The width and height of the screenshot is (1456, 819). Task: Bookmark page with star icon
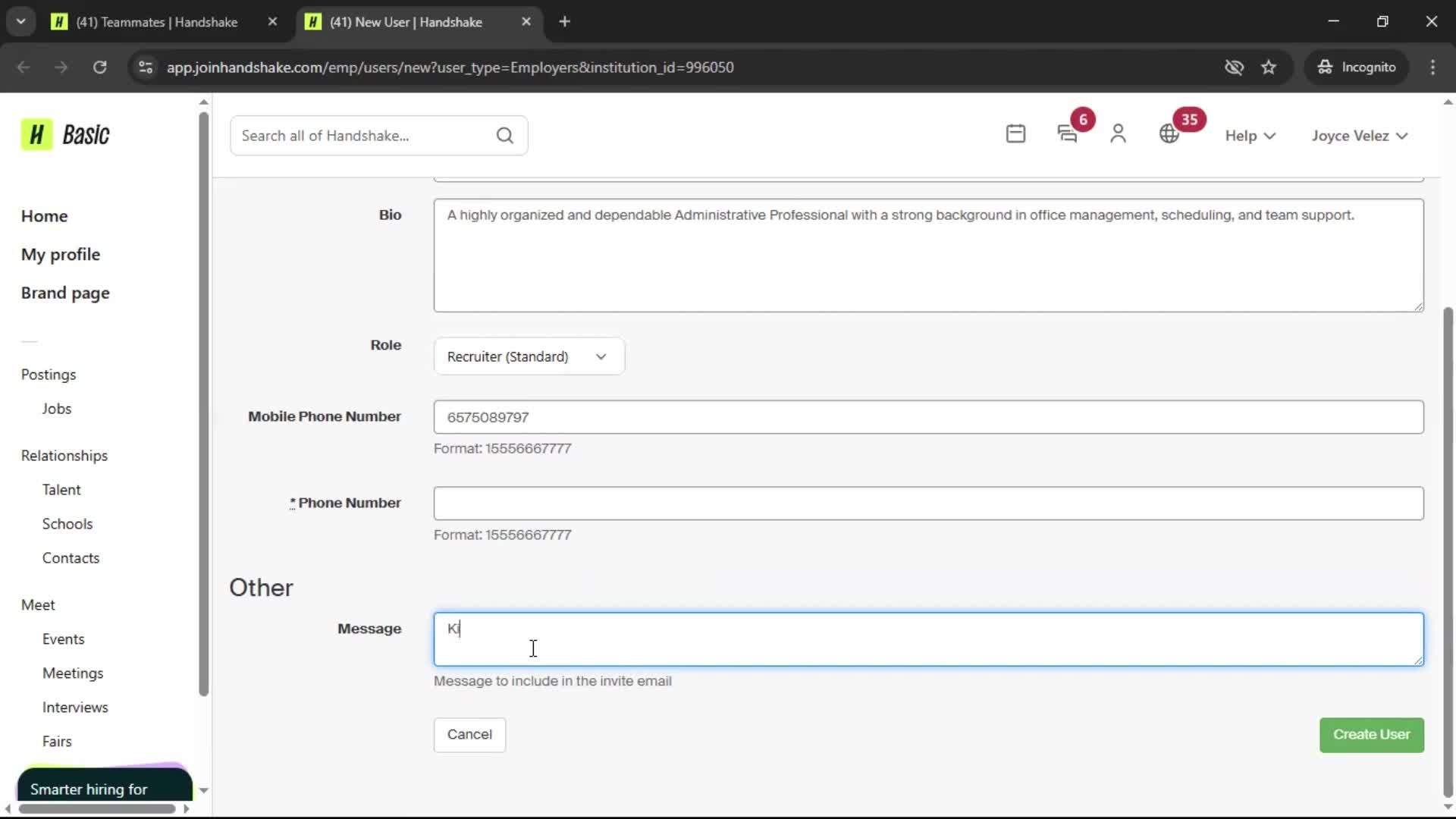tap(1269, 67)
